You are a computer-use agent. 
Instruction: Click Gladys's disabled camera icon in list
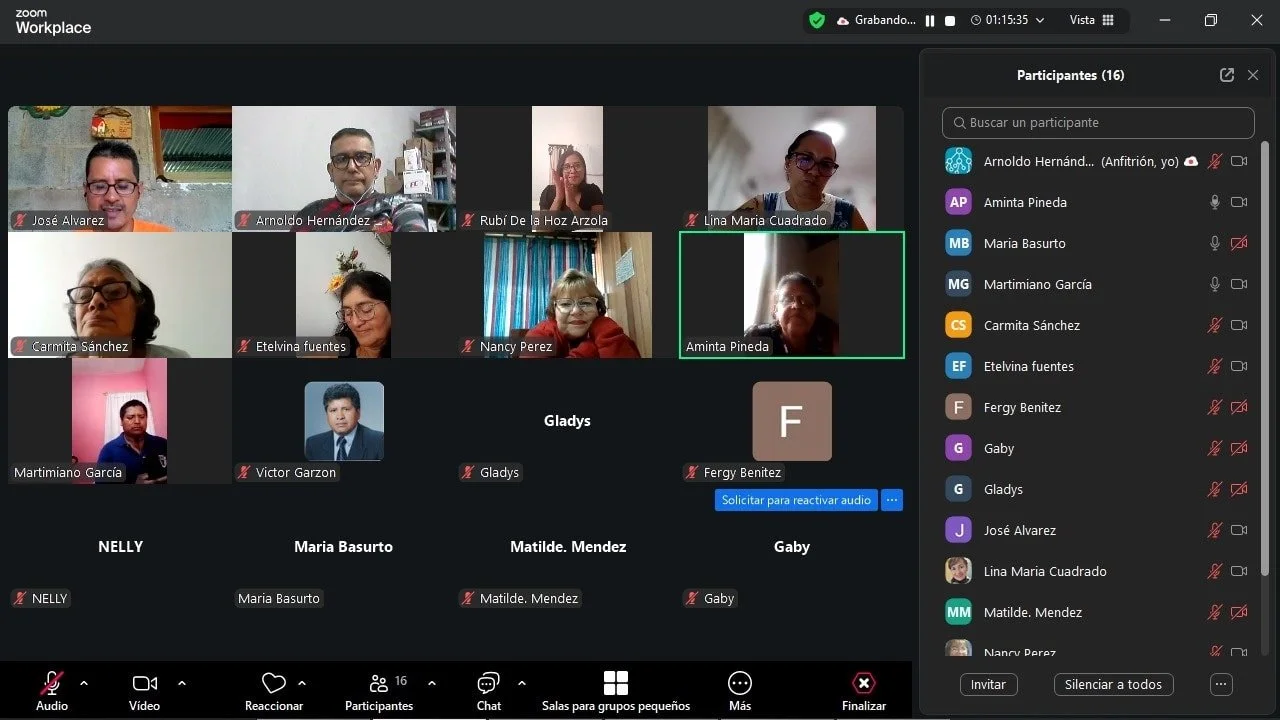[x=1239, y=489]
